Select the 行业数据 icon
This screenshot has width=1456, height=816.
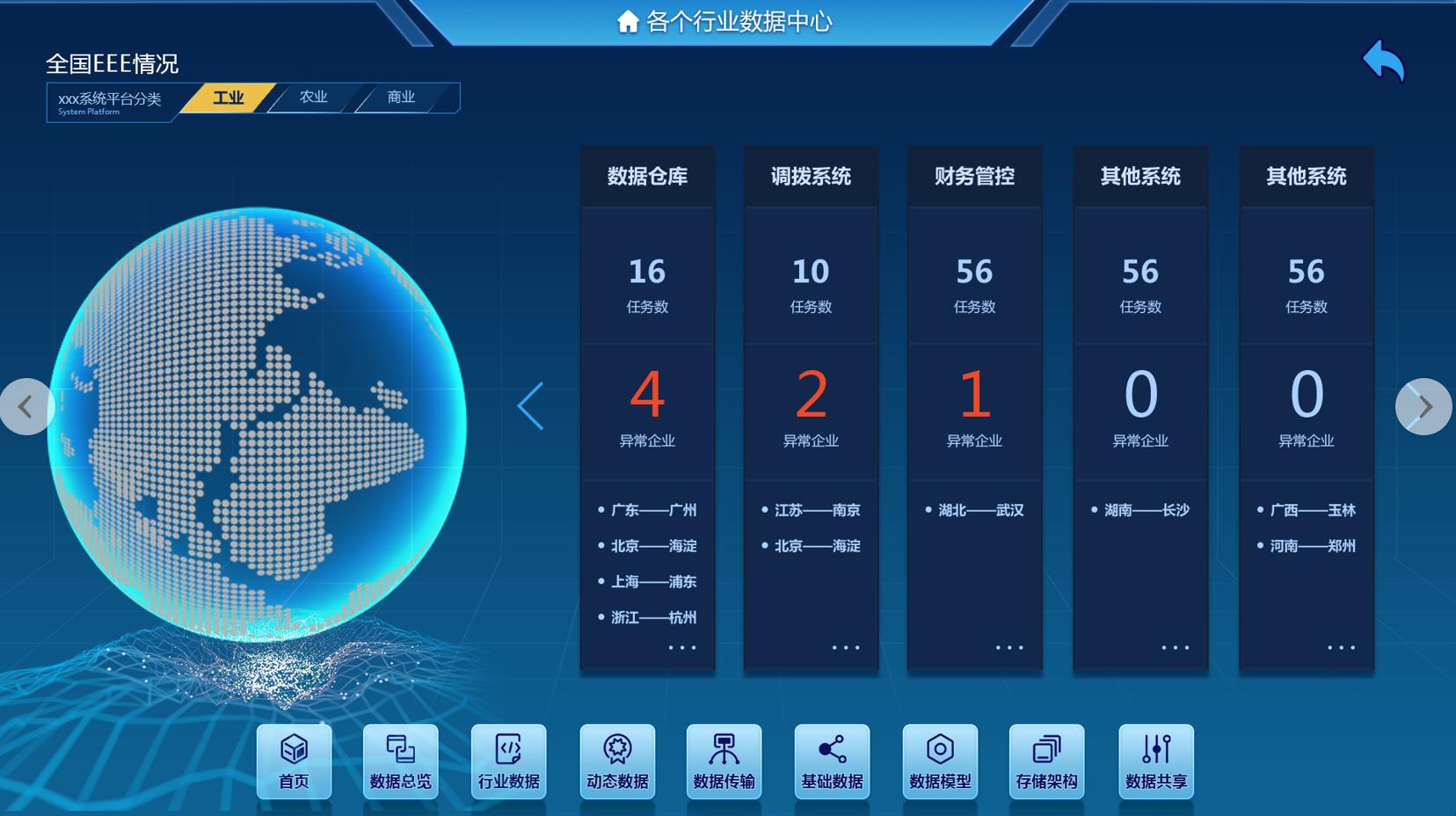509,761
